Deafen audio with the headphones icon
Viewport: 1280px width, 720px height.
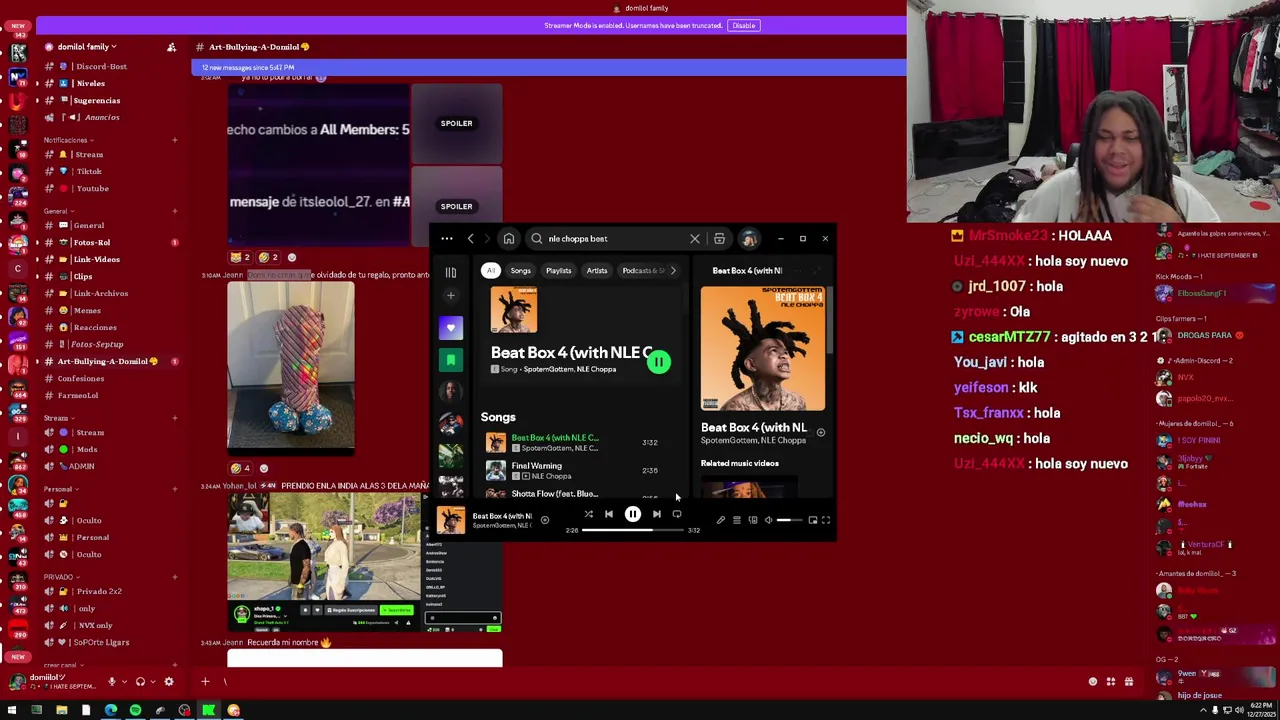coord(140,682)
